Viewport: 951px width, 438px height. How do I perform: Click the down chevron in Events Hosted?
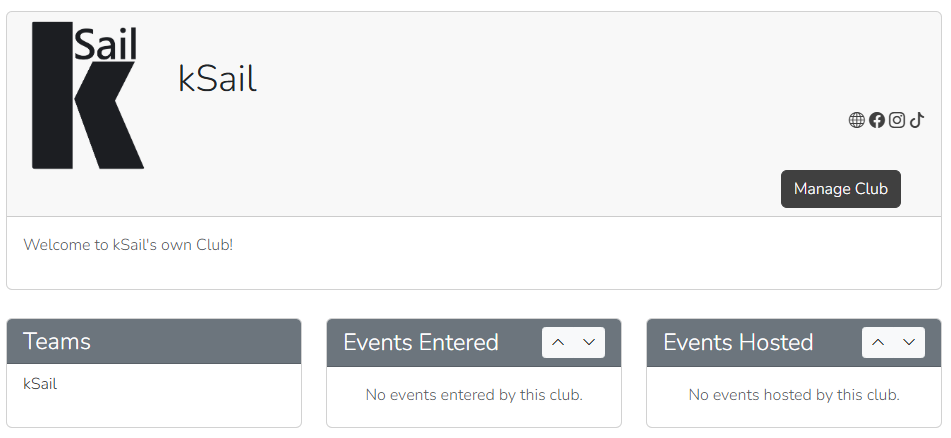tap(909, 342)
